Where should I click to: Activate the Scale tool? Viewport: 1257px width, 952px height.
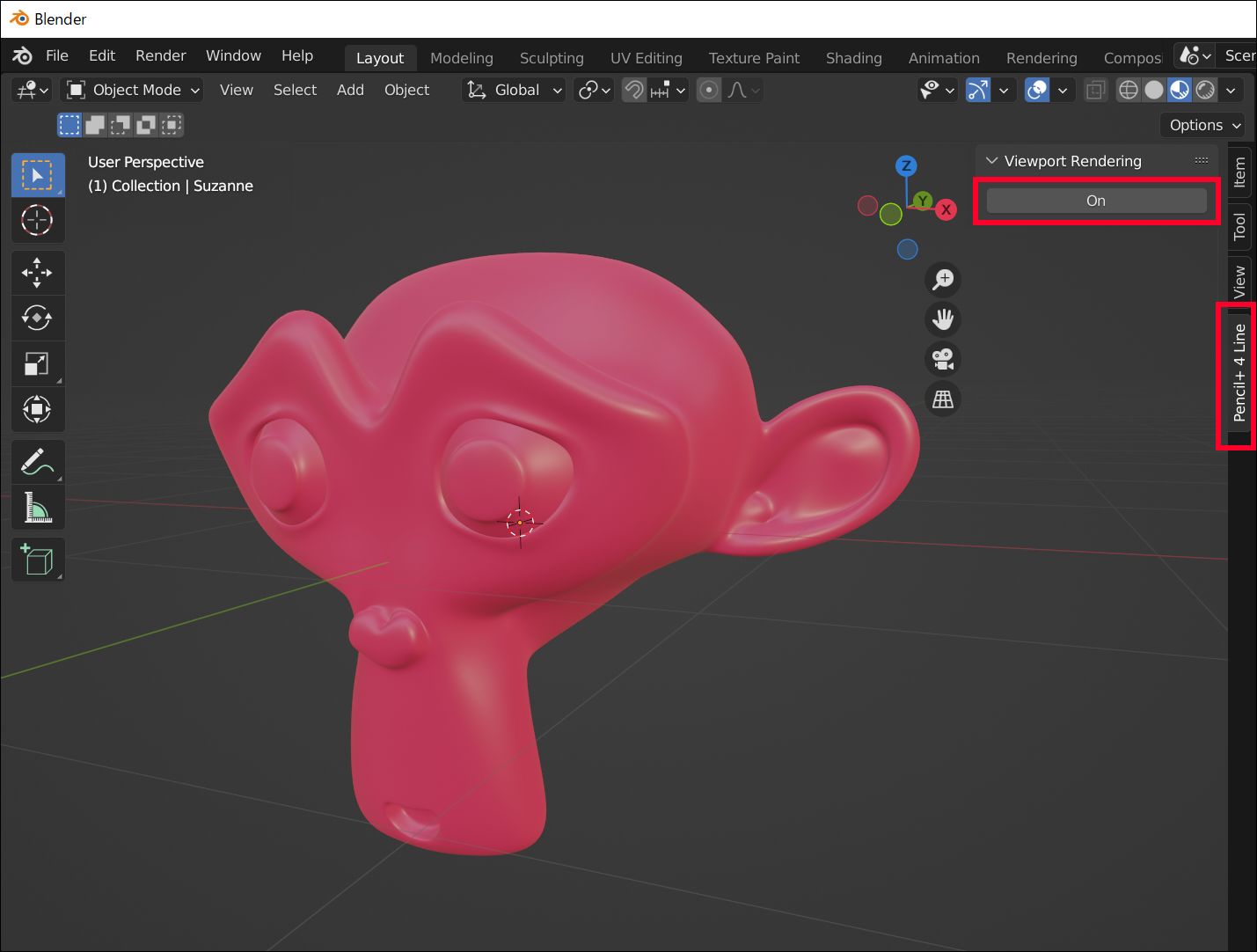click(38, 363)
